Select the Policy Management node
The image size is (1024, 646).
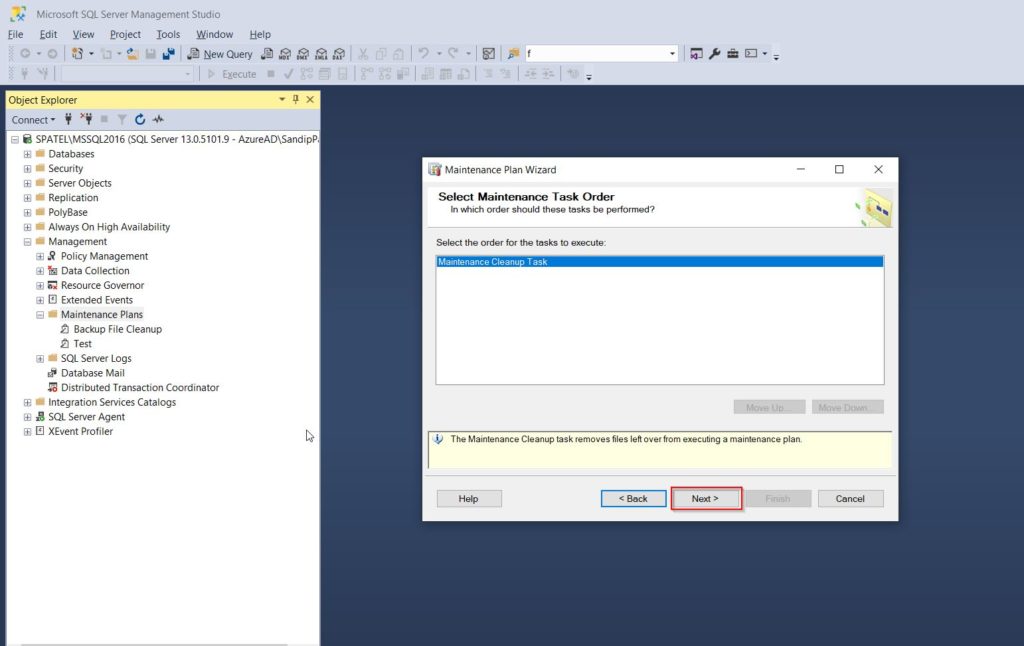coord(104,256)
